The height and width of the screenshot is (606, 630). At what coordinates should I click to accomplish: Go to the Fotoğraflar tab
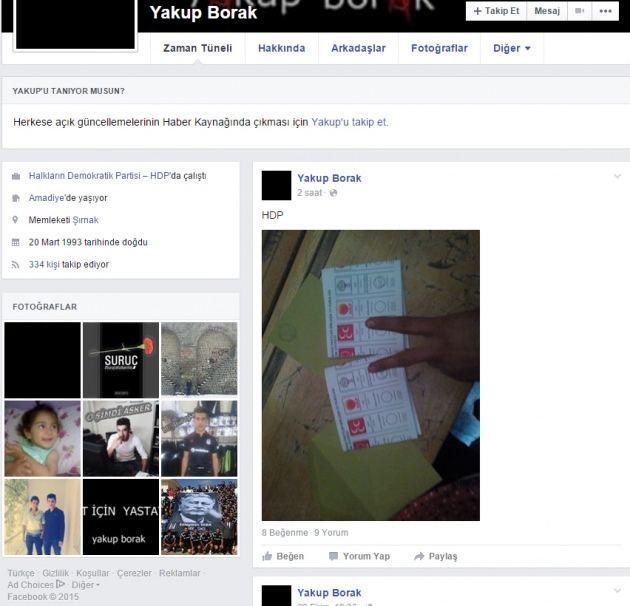pyautogui.click(x=439, y=48)
